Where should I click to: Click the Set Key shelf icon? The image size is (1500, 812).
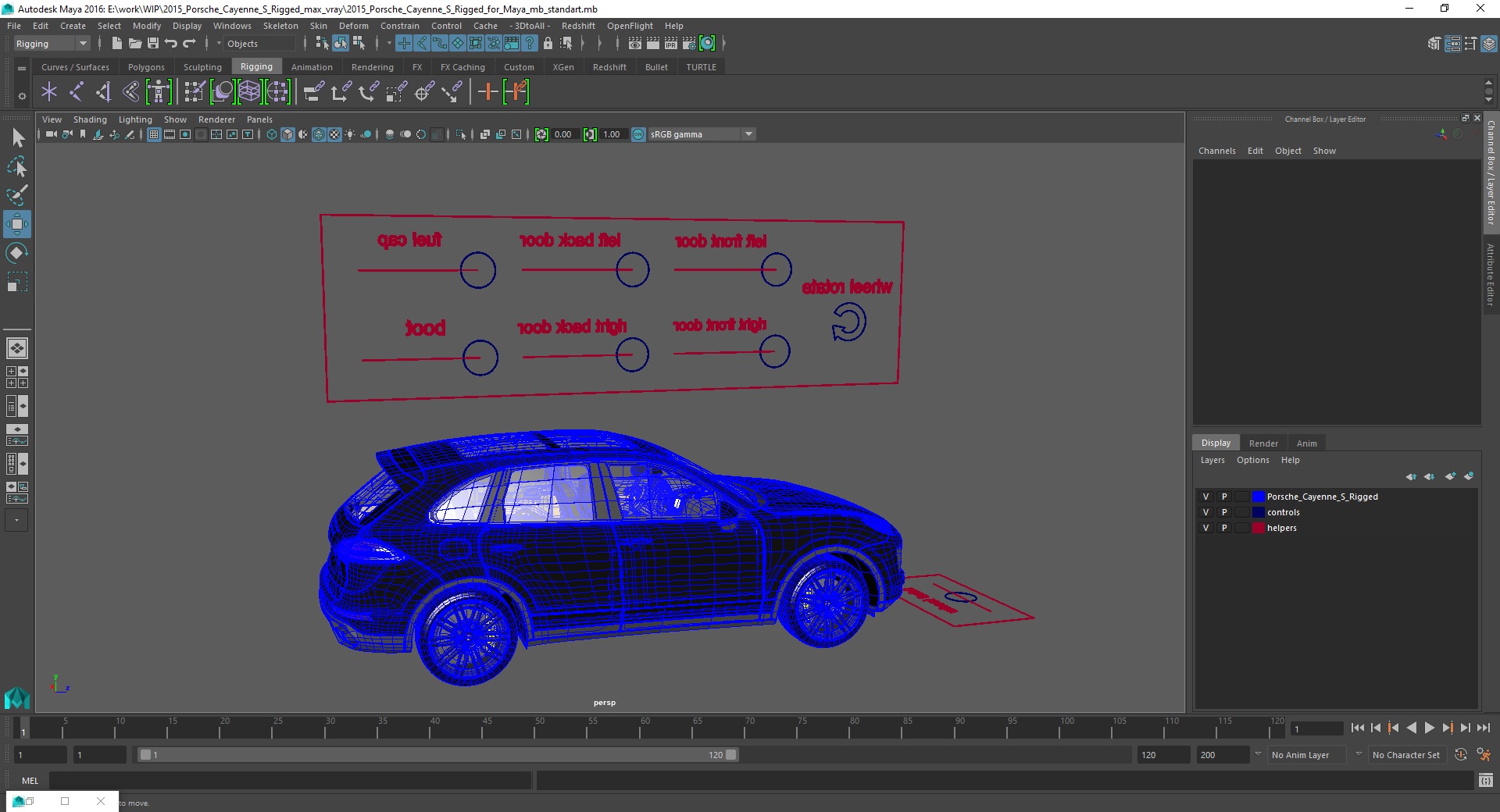(x=488, y=92)
